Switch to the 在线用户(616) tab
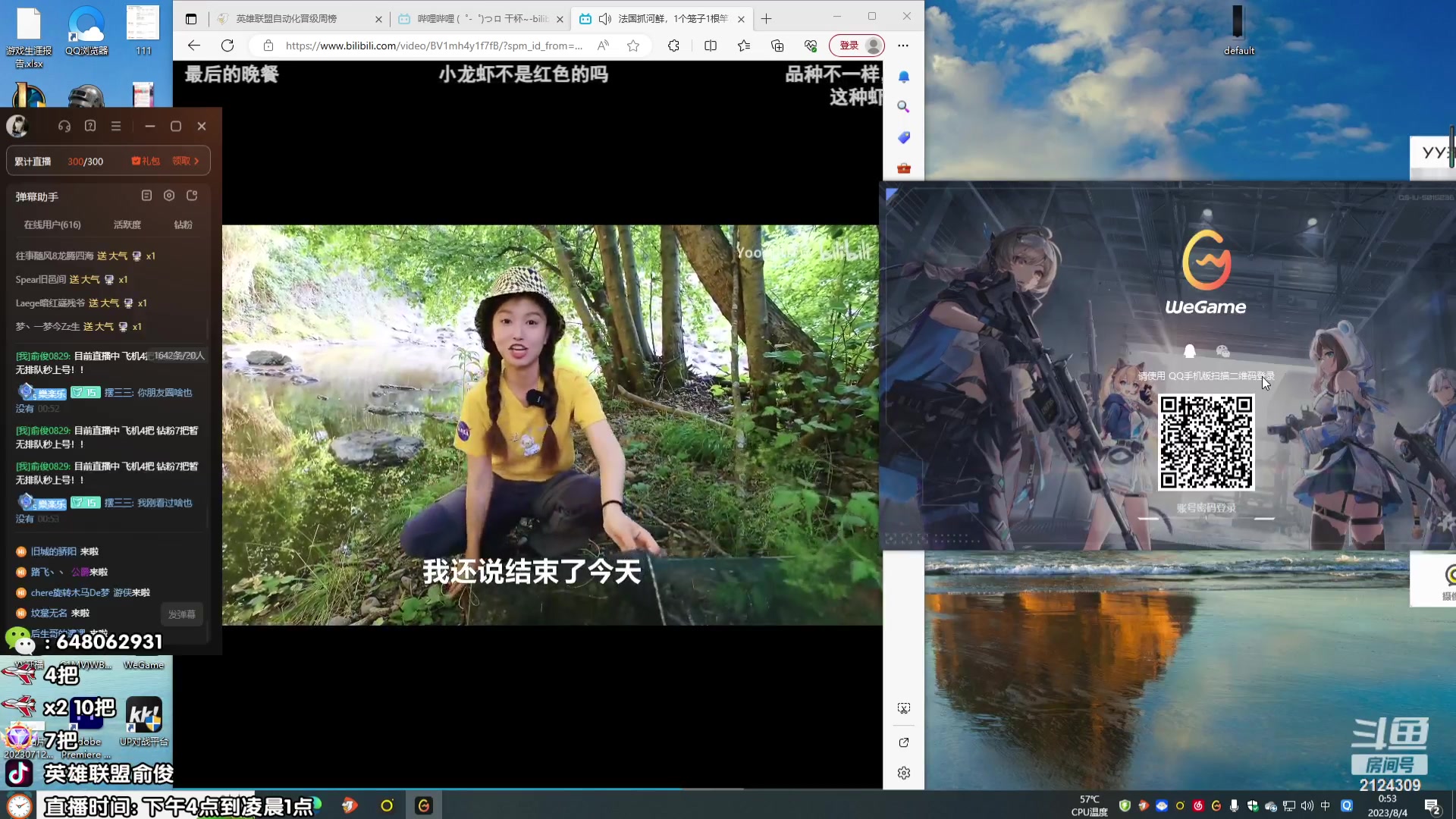The image size is (1456, 819). tap(52, 224)
